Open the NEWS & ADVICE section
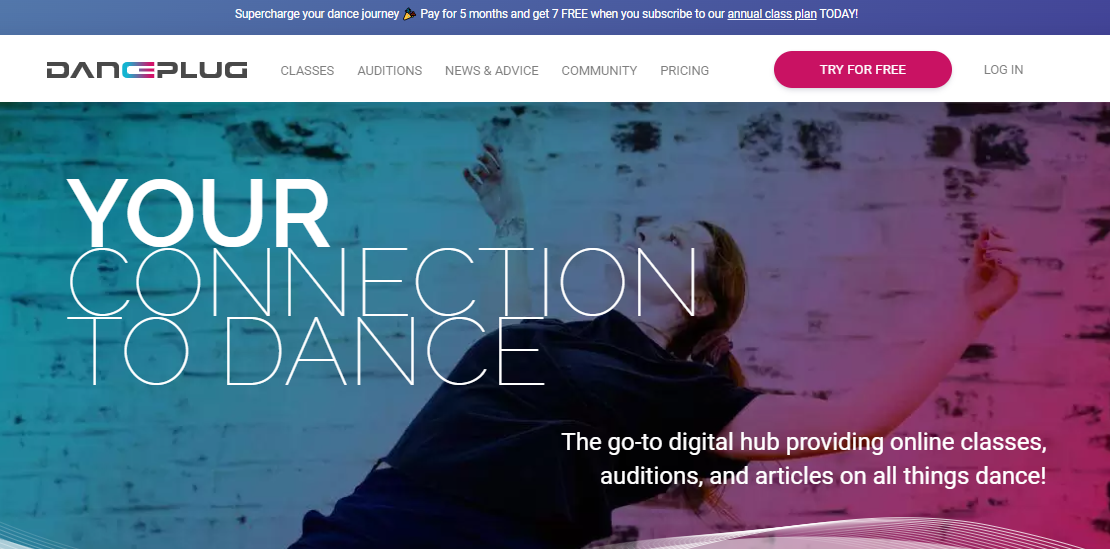Image resolution: width=1110 pixels, height=549 pixels. pos(491,71)
